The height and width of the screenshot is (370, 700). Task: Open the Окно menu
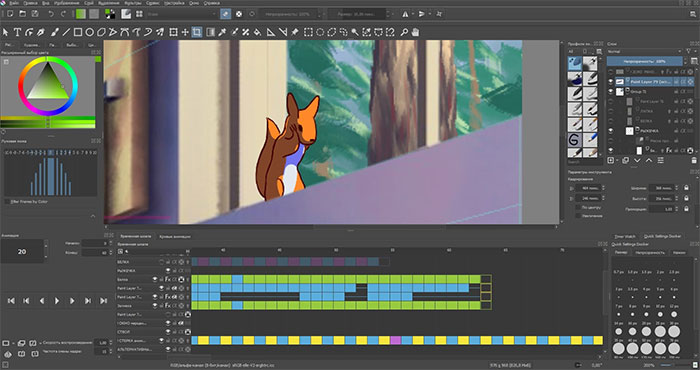[x=194, y=3]
